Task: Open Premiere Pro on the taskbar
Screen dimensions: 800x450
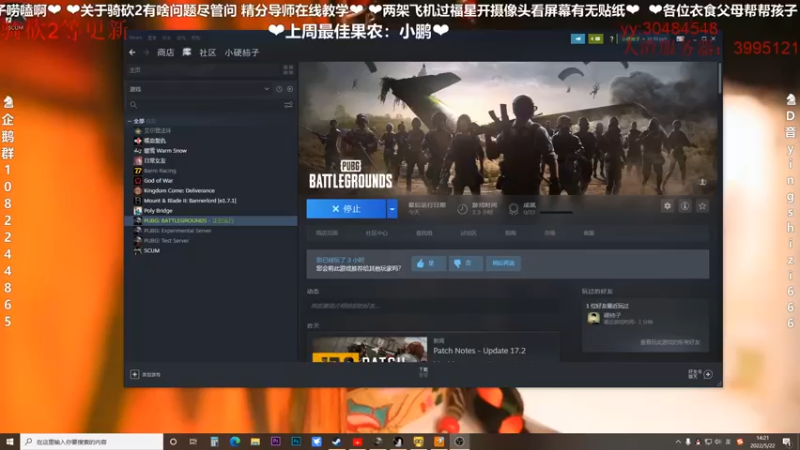Action: pos(276,441)
